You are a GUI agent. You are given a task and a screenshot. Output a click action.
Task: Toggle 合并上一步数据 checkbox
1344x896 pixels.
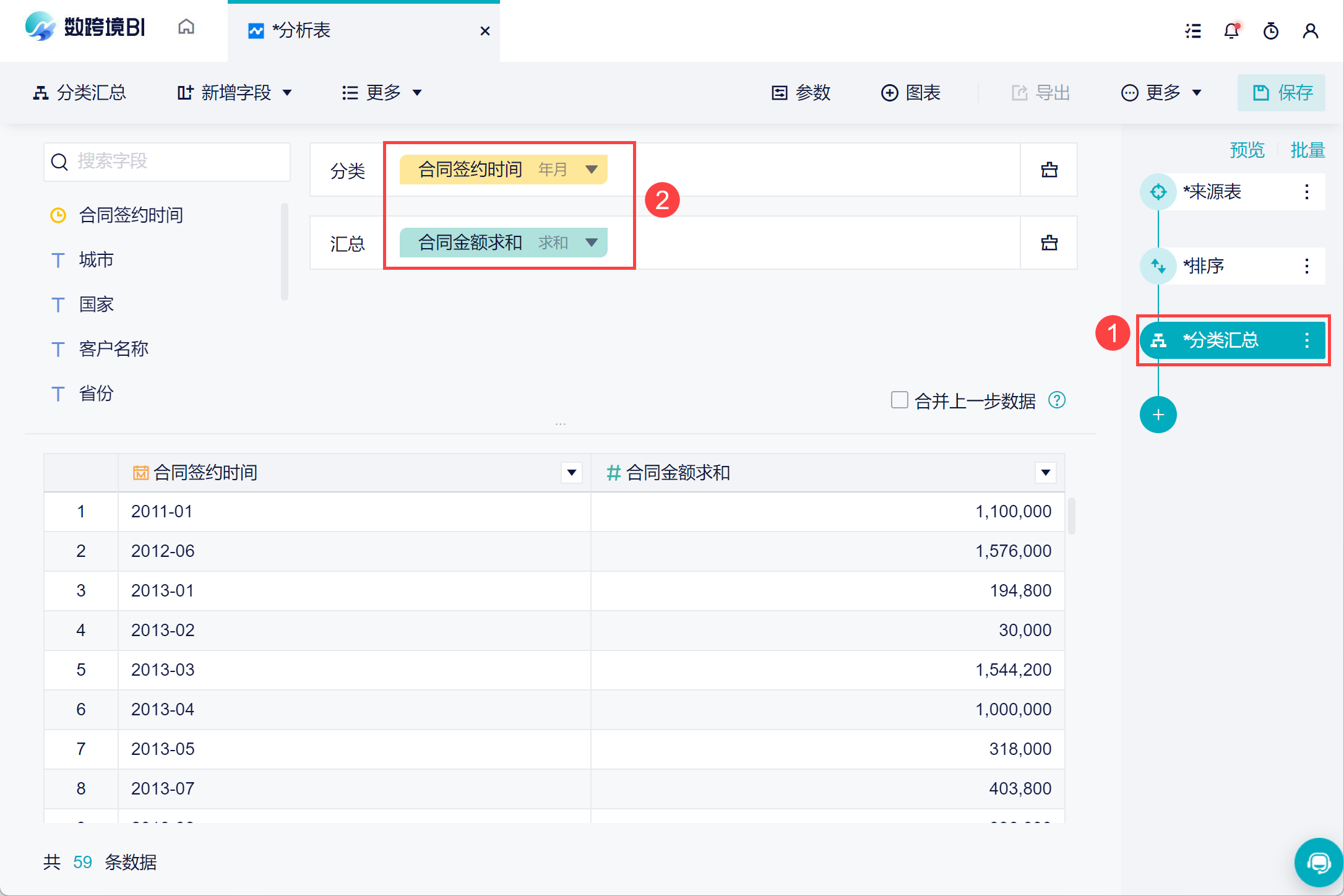tap(899, 400)
